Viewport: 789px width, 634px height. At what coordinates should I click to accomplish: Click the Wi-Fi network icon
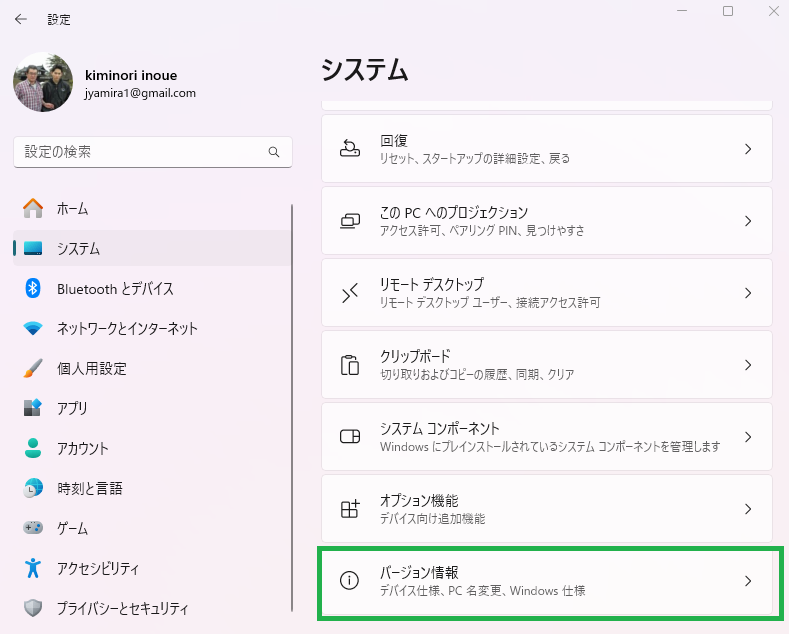click(33, 329)
